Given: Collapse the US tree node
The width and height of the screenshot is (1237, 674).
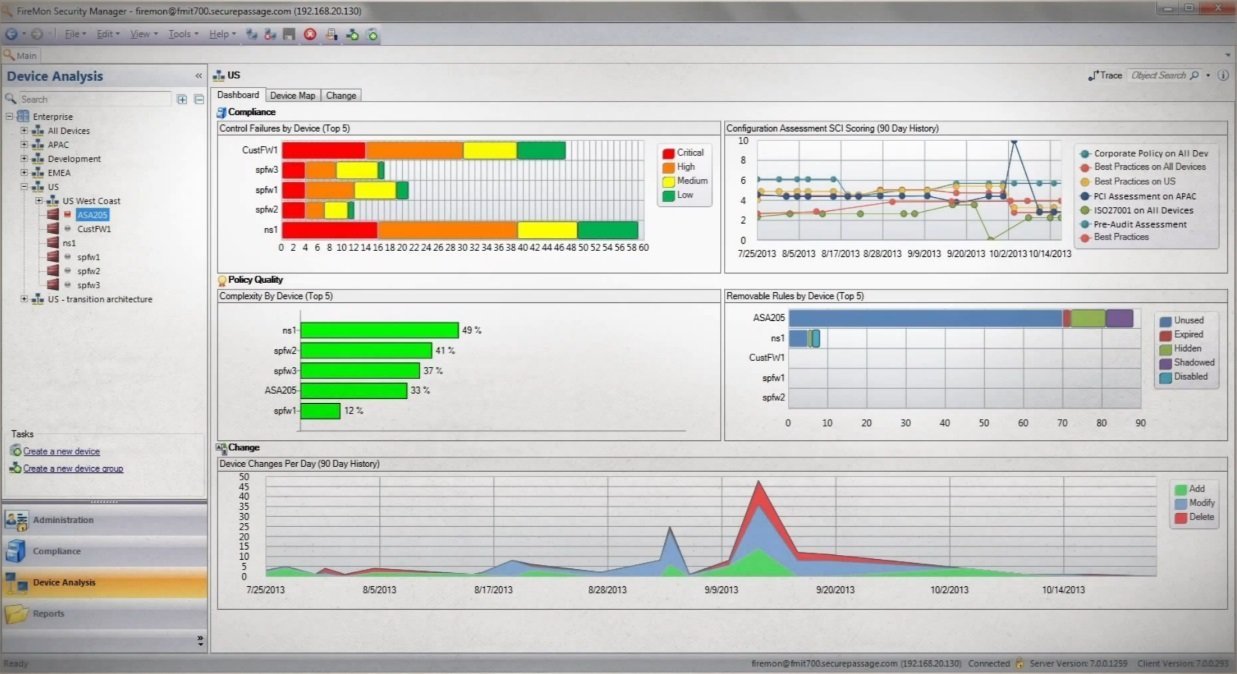Looking at the screenshot, I should [23, 186].
